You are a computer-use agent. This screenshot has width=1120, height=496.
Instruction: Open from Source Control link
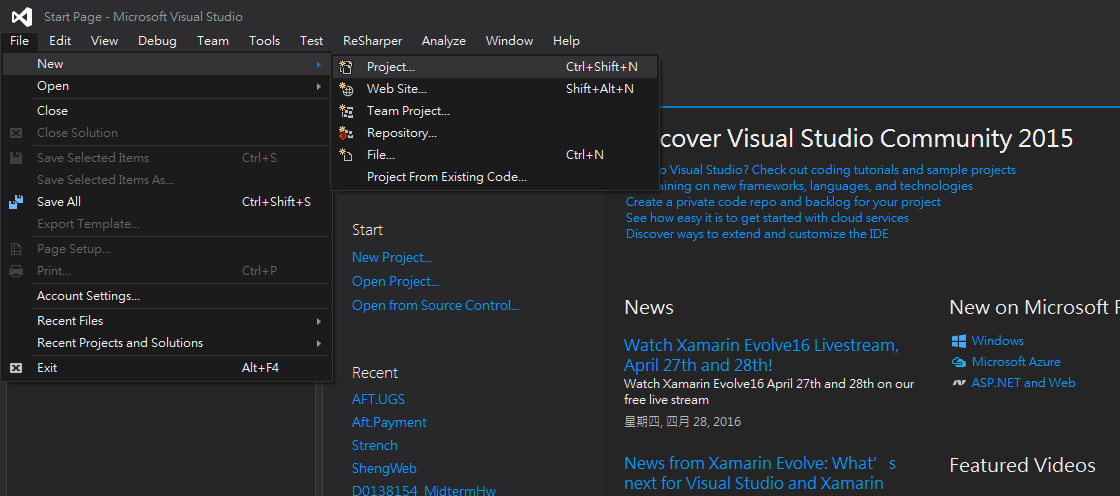tap(435, 306)
